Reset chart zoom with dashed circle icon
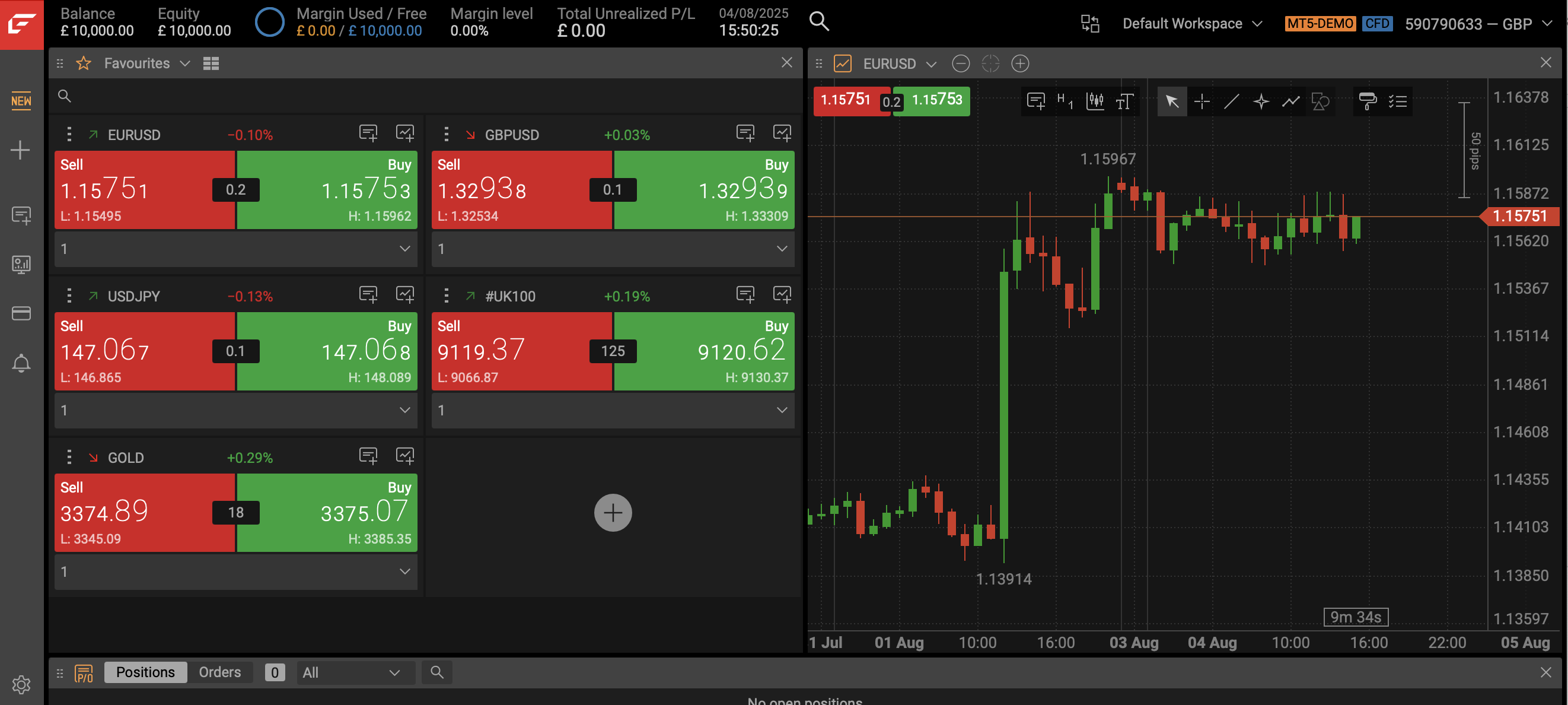This screenshot has width=1568, height=705. (x=990, y=63)
